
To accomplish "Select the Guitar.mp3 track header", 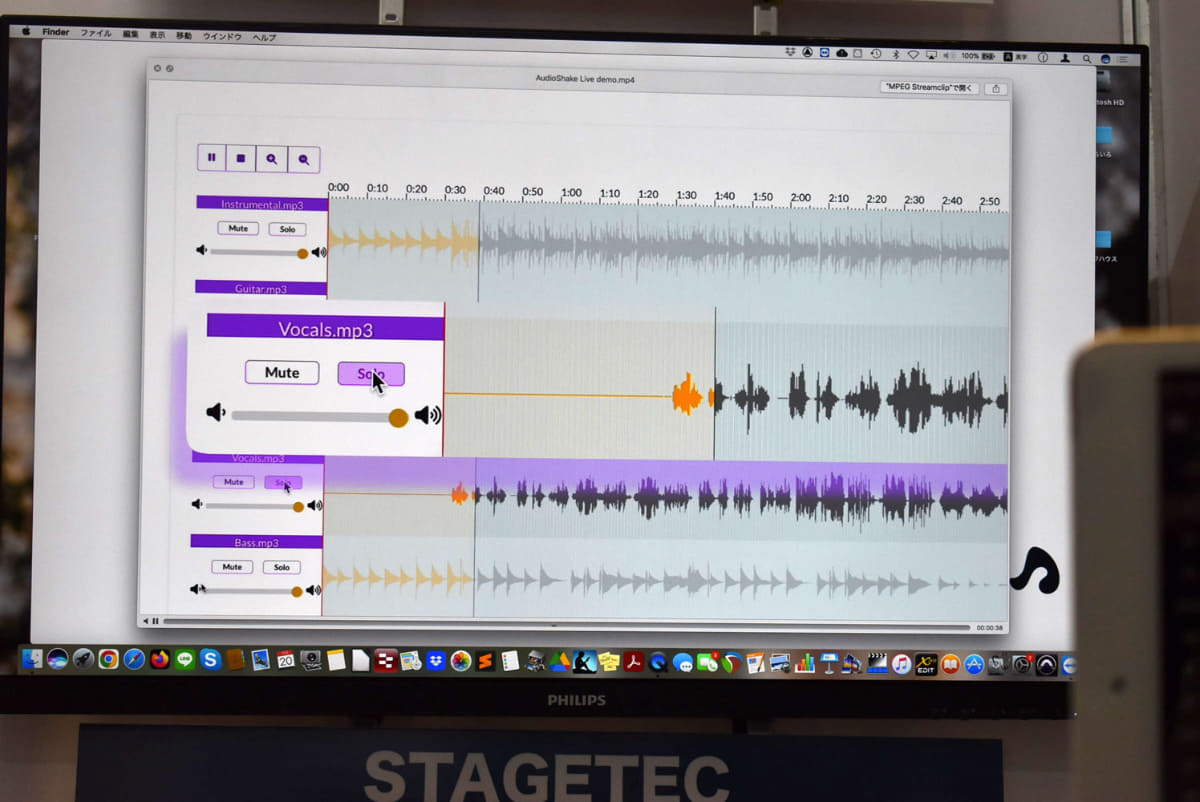I will (x=261, y=288).
